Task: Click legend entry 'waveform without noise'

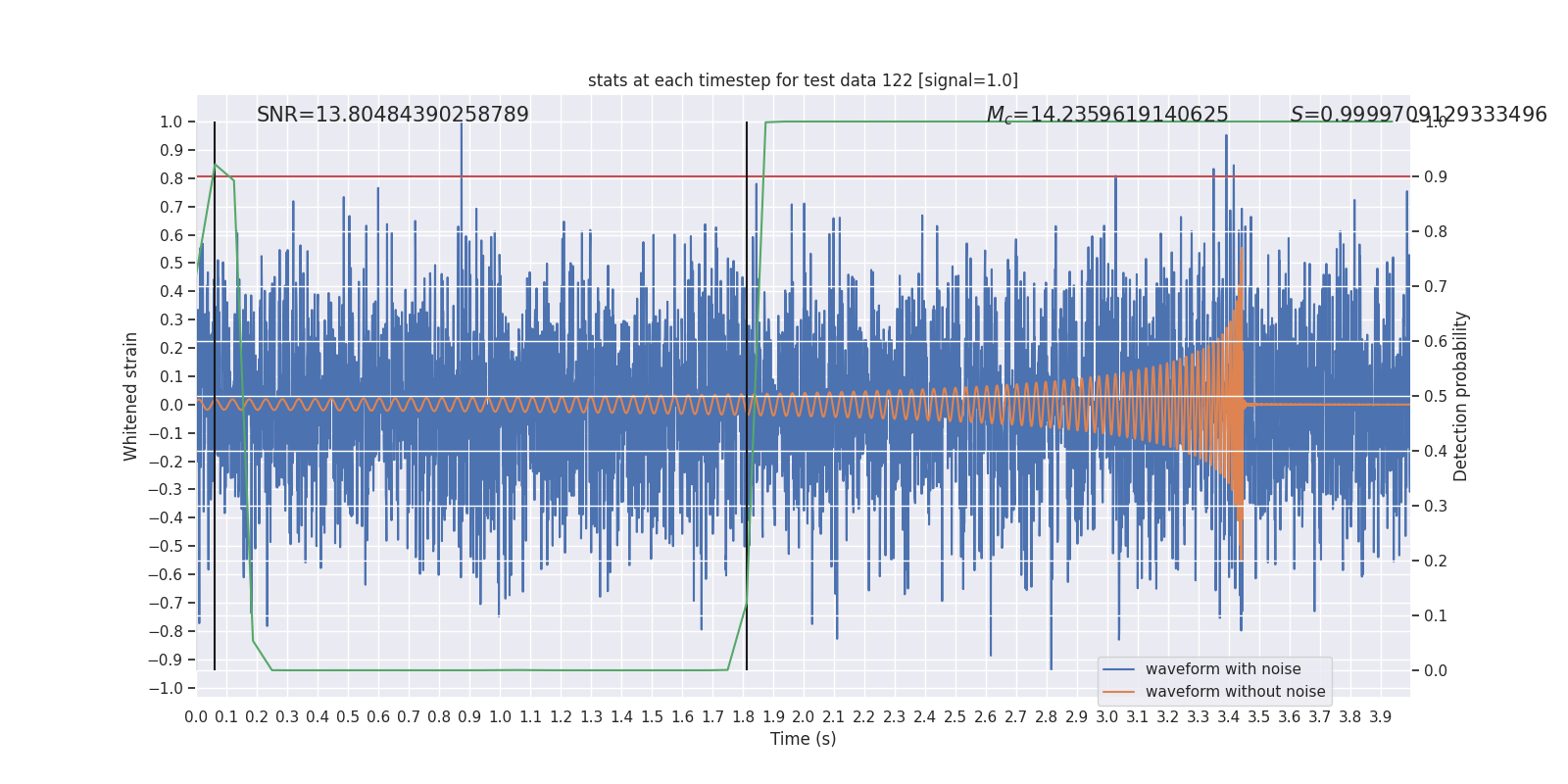Action: [1236, 692]
